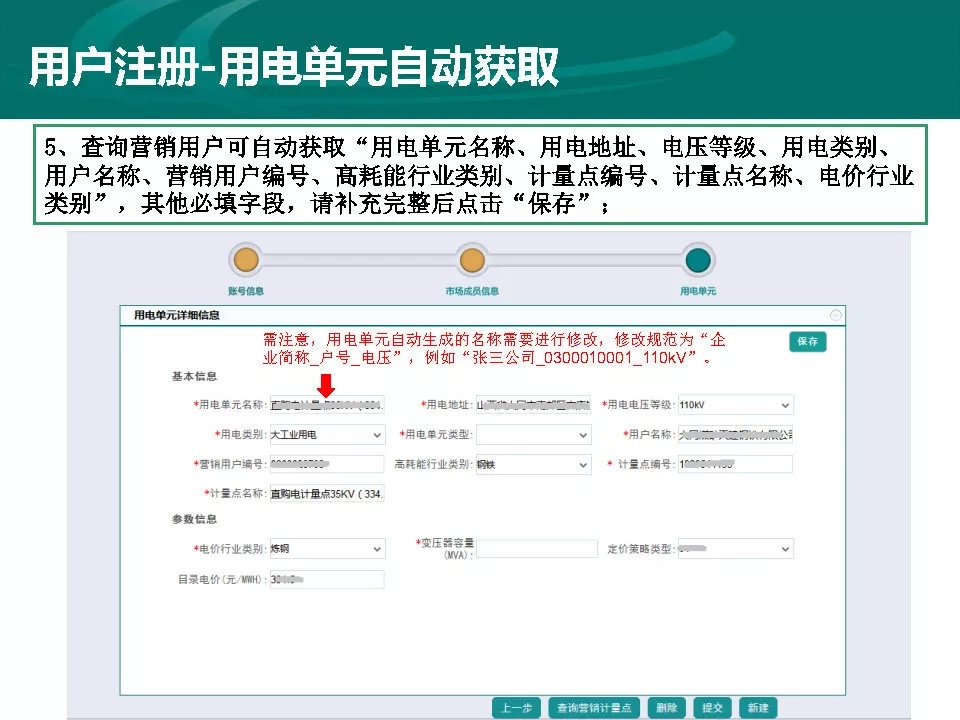Click the 账号信息 step circle
This screenshot has width=960, height=720.
coord(246,261)
